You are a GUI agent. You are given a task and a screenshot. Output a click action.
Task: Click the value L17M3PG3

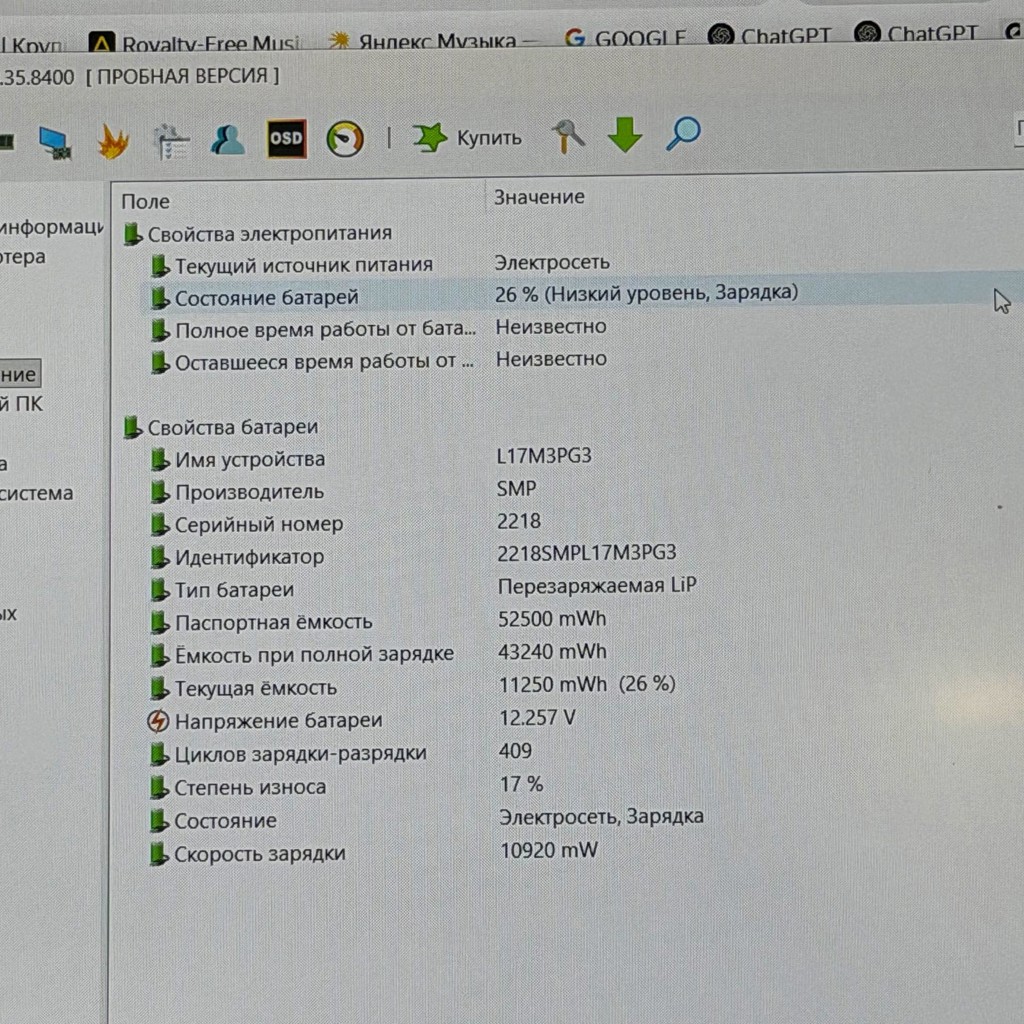[544, 455]
